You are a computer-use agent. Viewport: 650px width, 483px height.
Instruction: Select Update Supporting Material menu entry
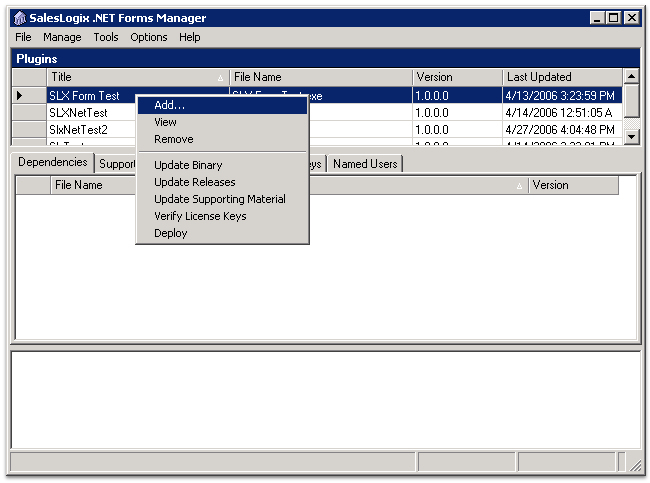click(x=223, y=199)
